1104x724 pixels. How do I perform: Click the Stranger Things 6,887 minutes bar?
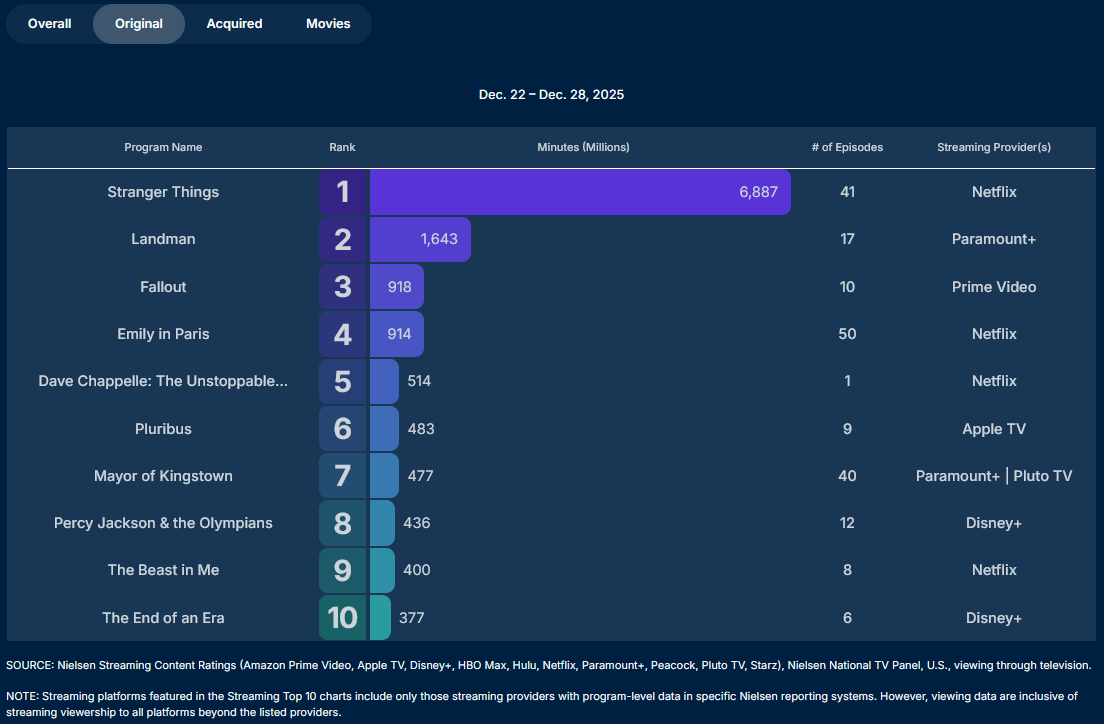pyautogui.click(x=580, y=192)
